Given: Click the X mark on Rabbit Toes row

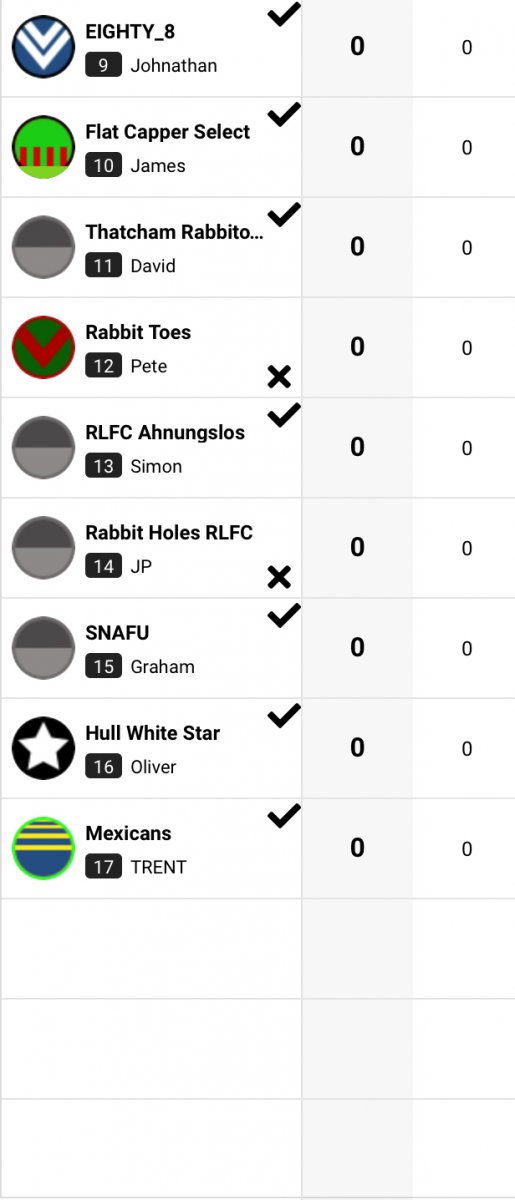Looking at the screenshot, I should (x=279, y=377).
